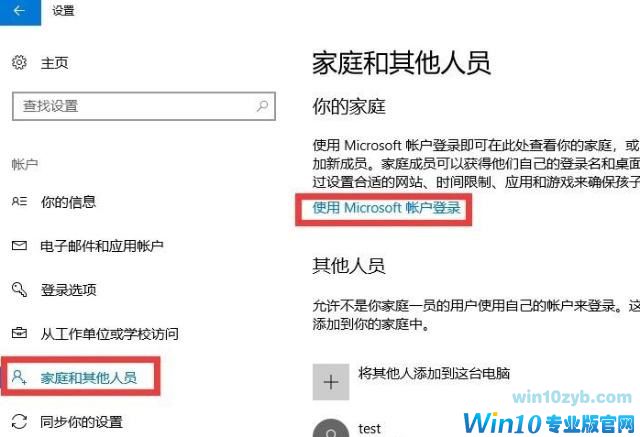Click the briefcase icon for 从工作单位或学校访问
The width and height of the screenshot is (640, 437).
(x=19, y=333)
